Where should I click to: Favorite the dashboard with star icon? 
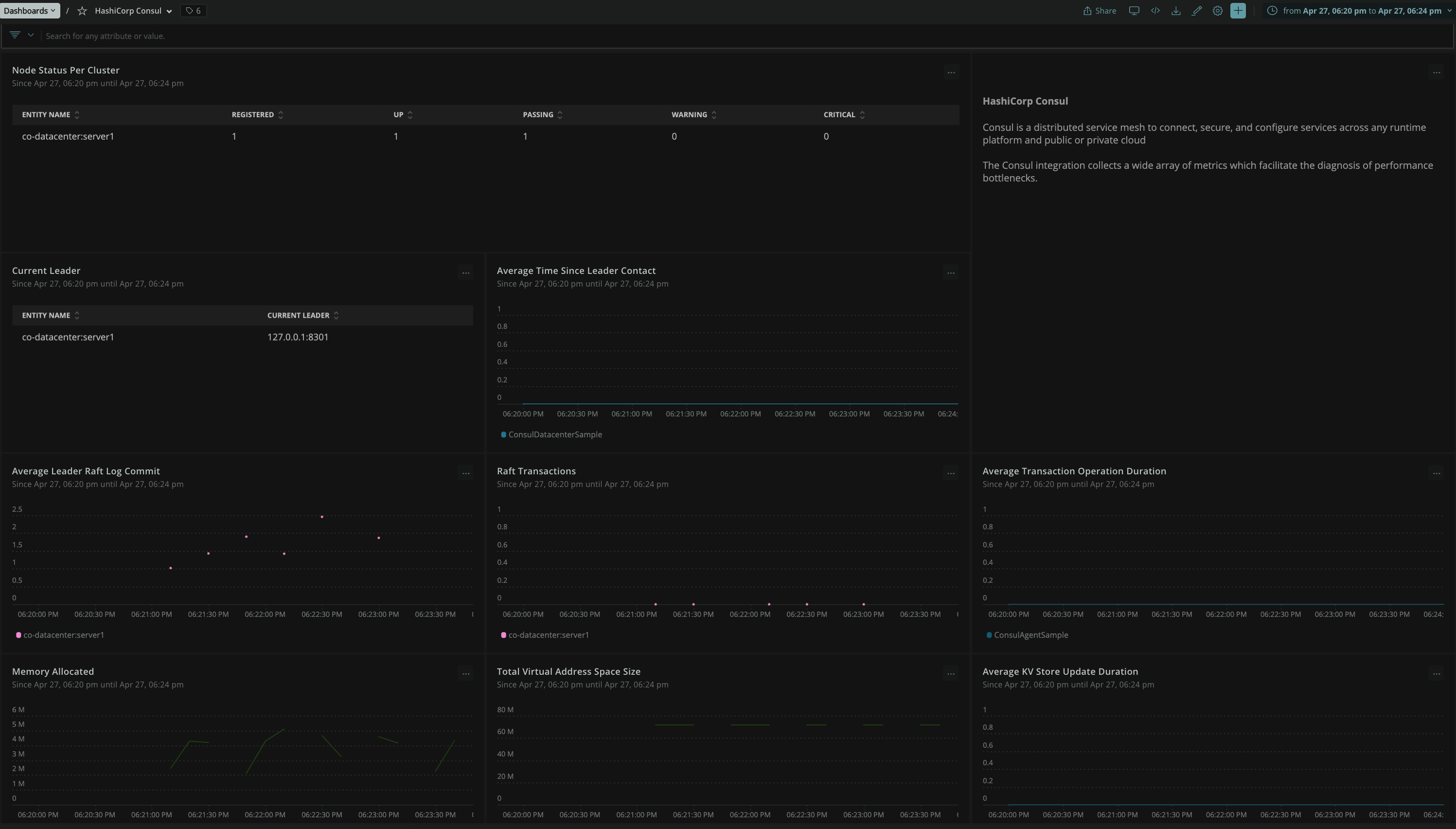[82, 11]
